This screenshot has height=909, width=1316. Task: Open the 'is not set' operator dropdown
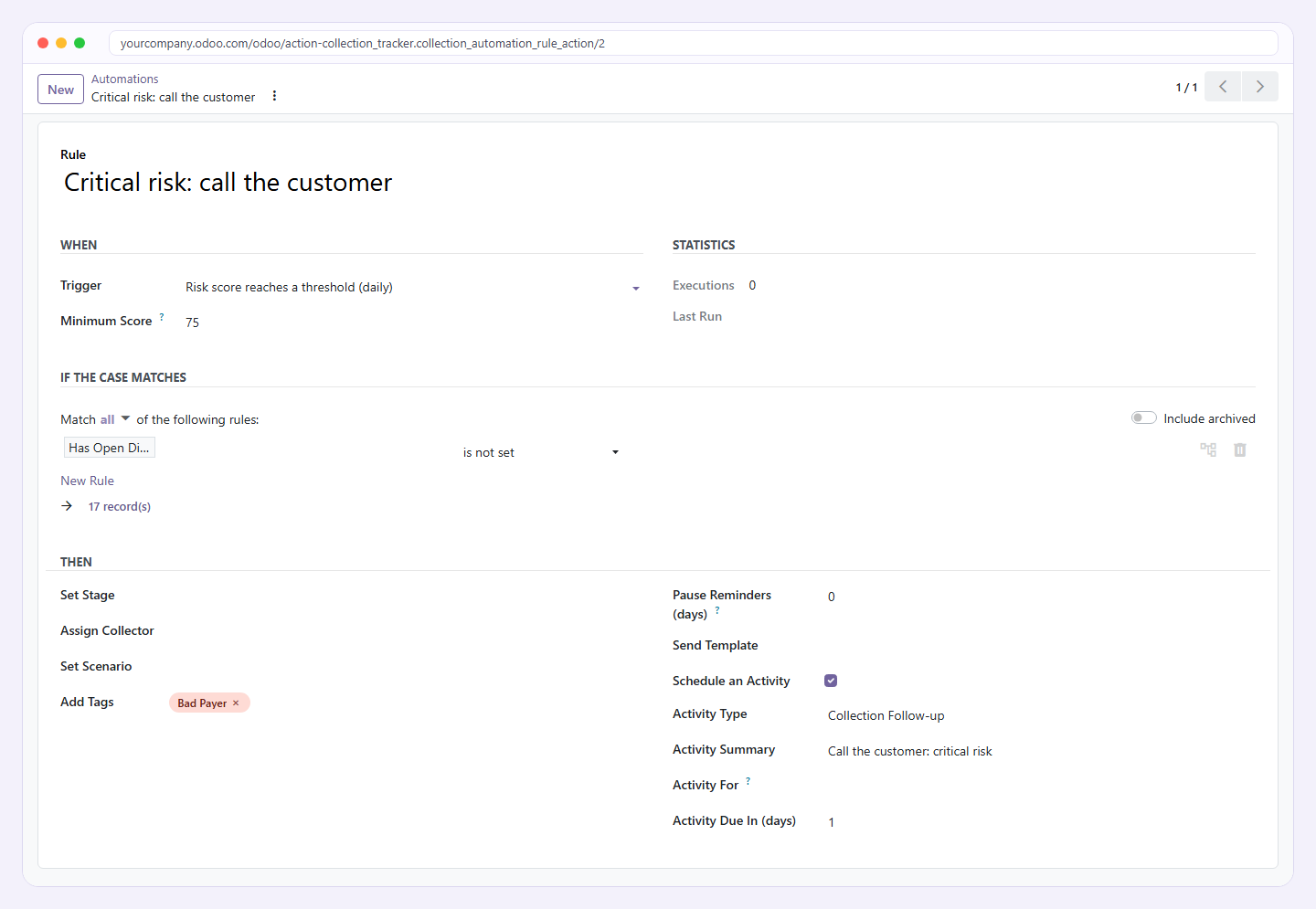541,452
